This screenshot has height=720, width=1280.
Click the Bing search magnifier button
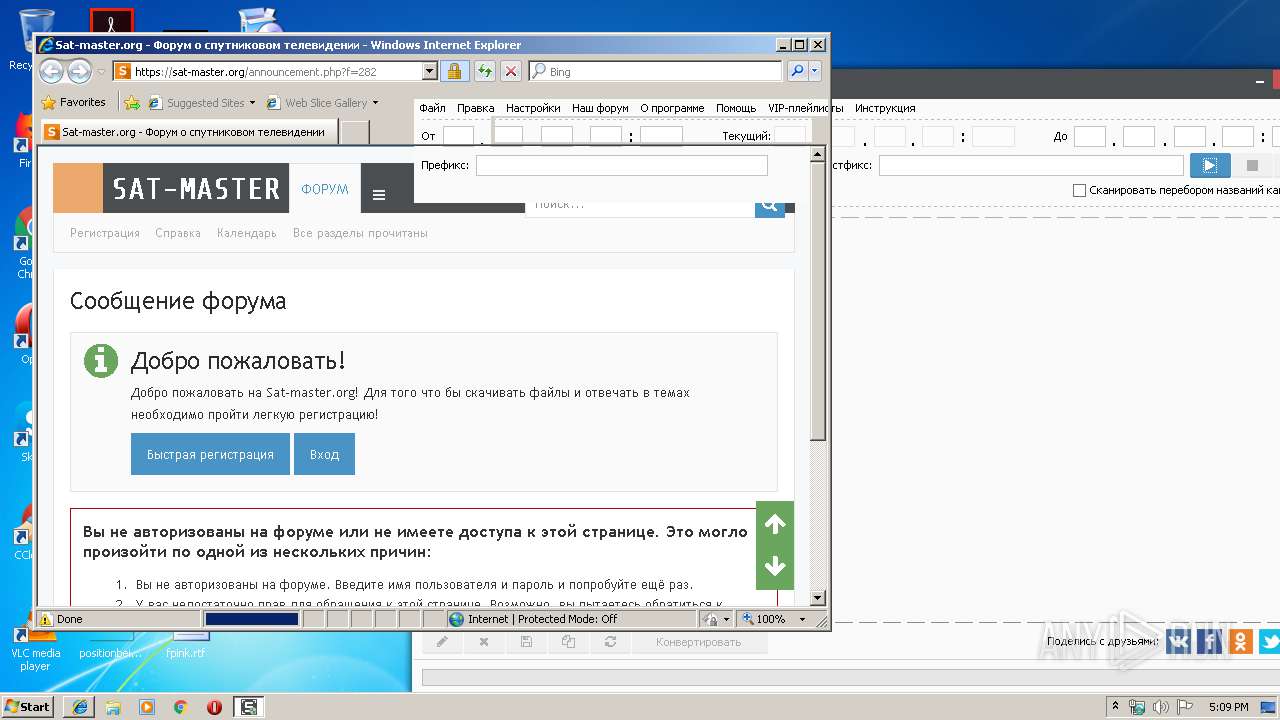(797, 71)
